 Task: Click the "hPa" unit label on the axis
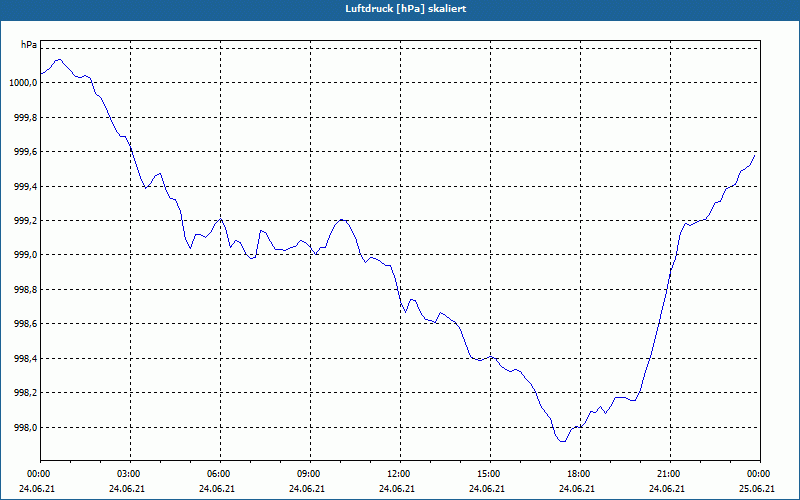(29, 45)
